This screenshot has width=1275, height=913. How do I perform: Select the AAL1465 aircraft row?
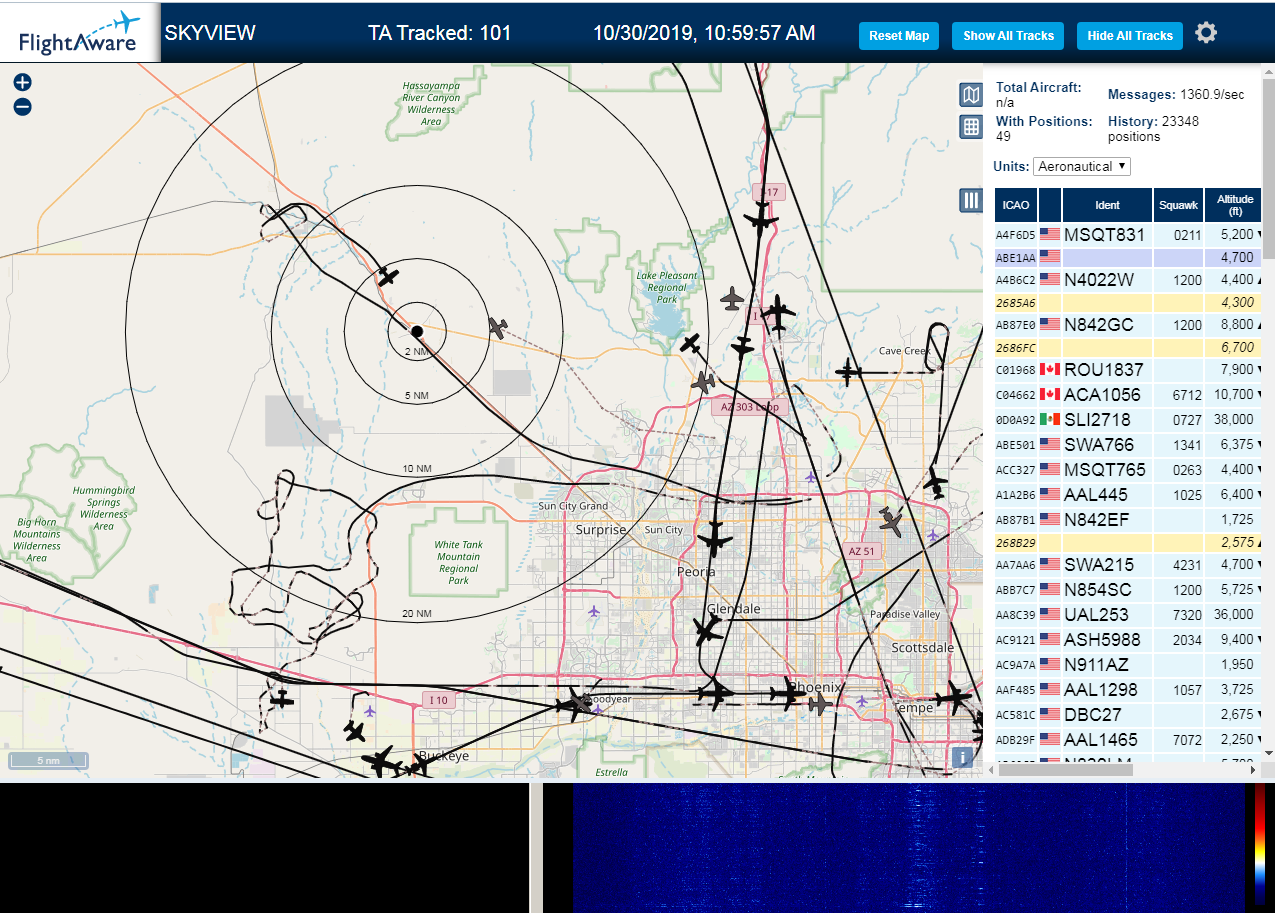pyautogui.click(x=1129, y=740)
